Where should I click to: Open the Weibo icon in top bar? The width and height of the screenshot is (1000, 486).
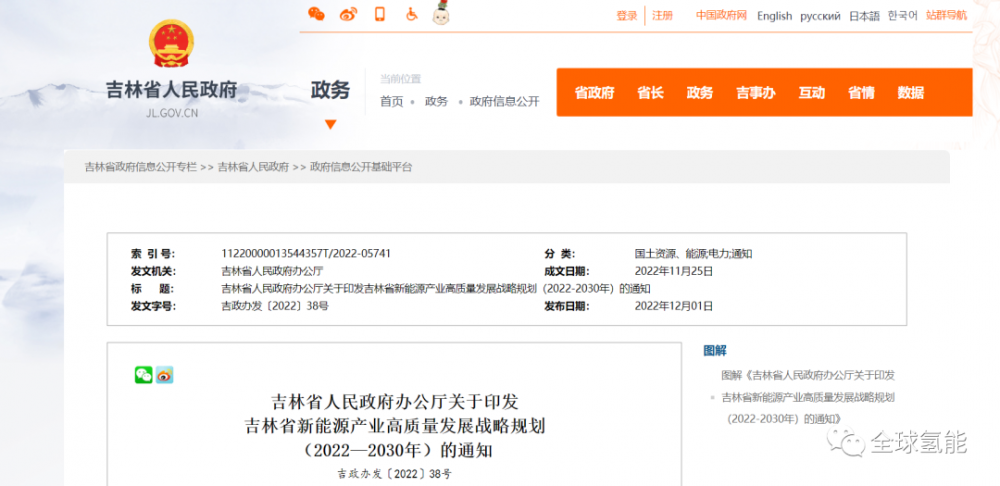click(x=348, y=14)
